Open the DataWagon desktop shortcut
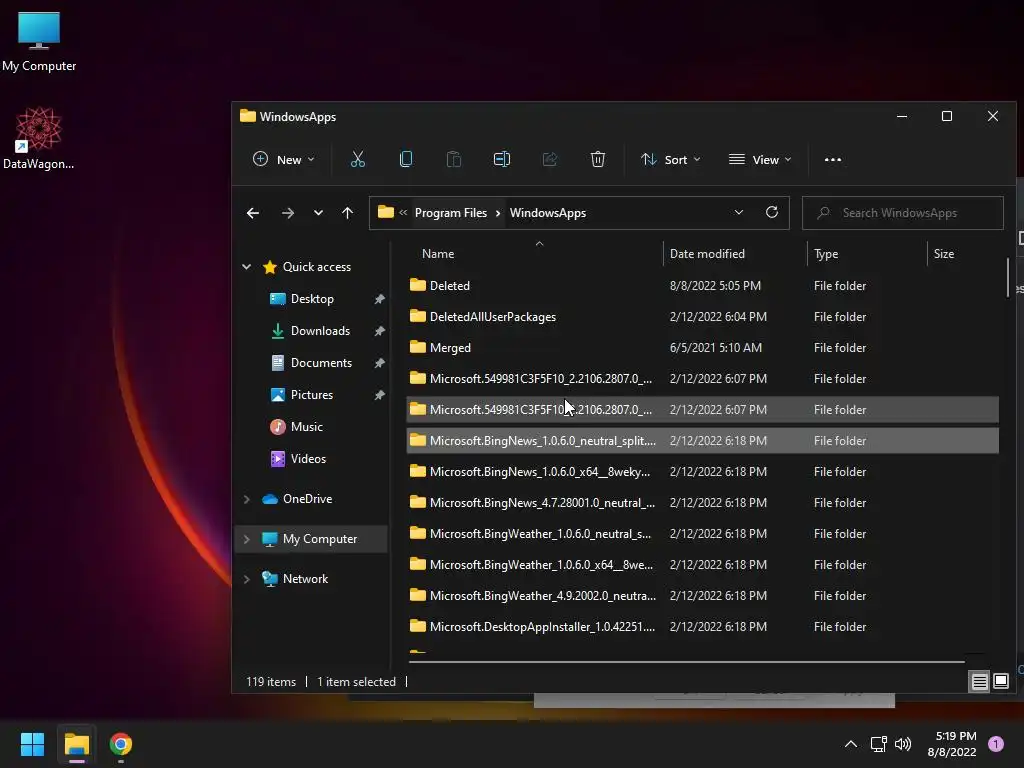 (39, 138)
